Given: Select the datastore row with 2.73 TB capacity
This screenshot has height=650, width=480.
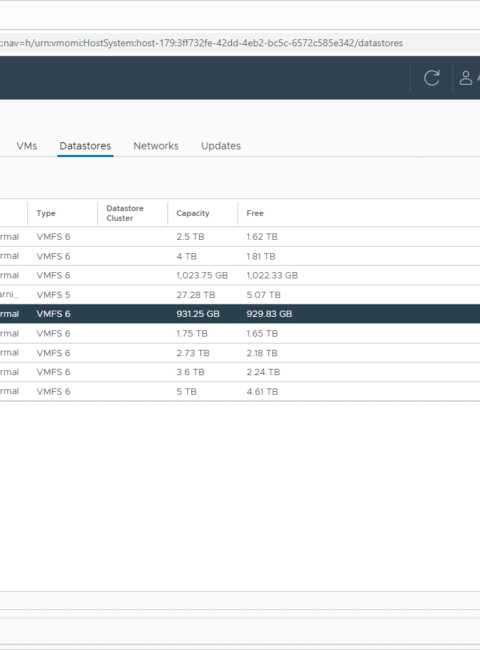Looking at the screenshot, I should click(240, 353).
